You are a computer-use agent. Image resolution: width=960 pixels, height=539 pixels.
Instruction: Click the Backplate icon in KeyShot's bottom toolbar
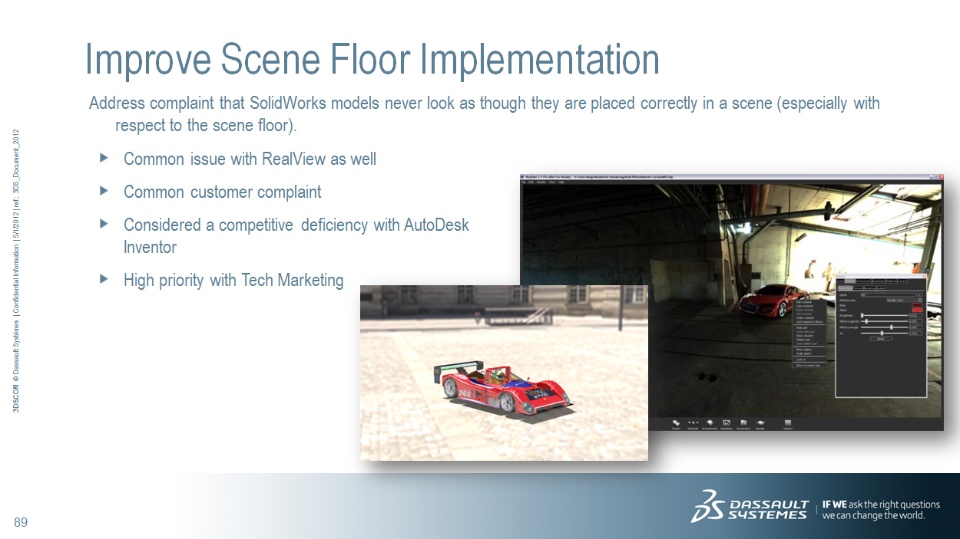[x=726, y=424]
